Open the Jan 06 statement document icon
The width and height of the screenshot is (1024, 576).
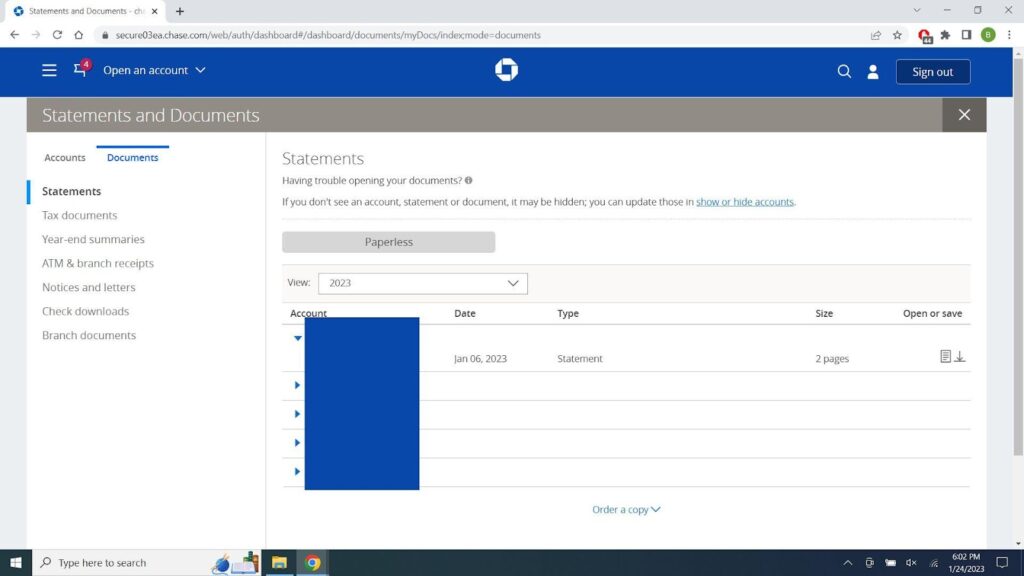(945, 357)
